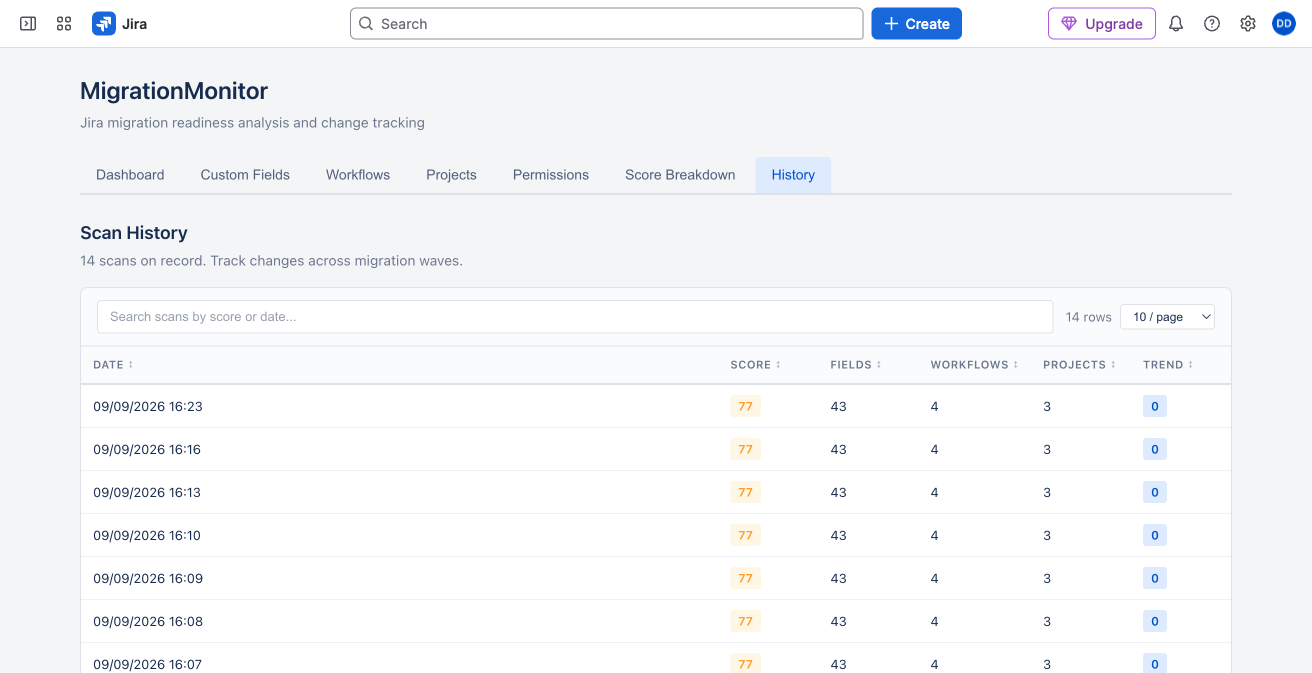This screenshot has width=1312, height=673.
Task: Sort by the SCORE column arrows
Action: tap(778, 365)
